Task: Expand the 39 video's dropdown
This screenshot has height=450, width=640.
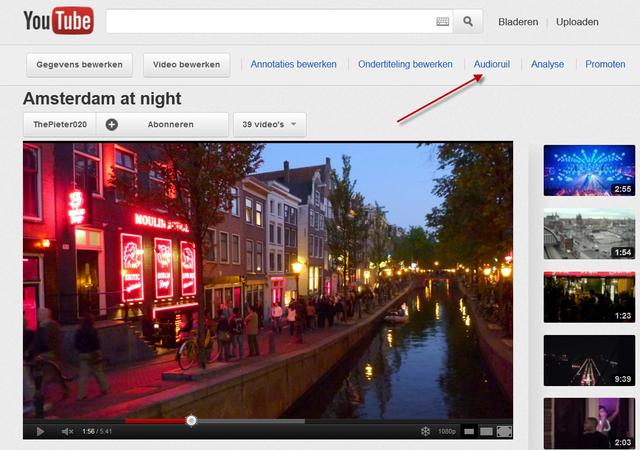Action: (x=269, y=125)
